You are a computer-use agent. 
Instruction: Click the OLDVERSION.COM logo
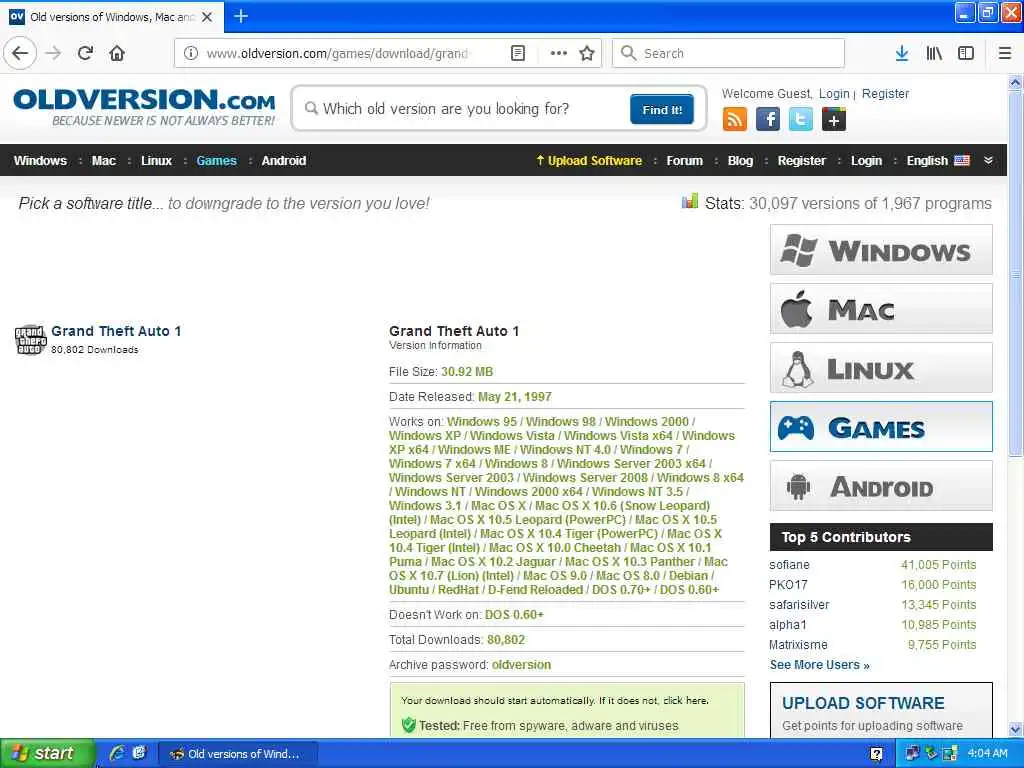[x=144, y=107]
